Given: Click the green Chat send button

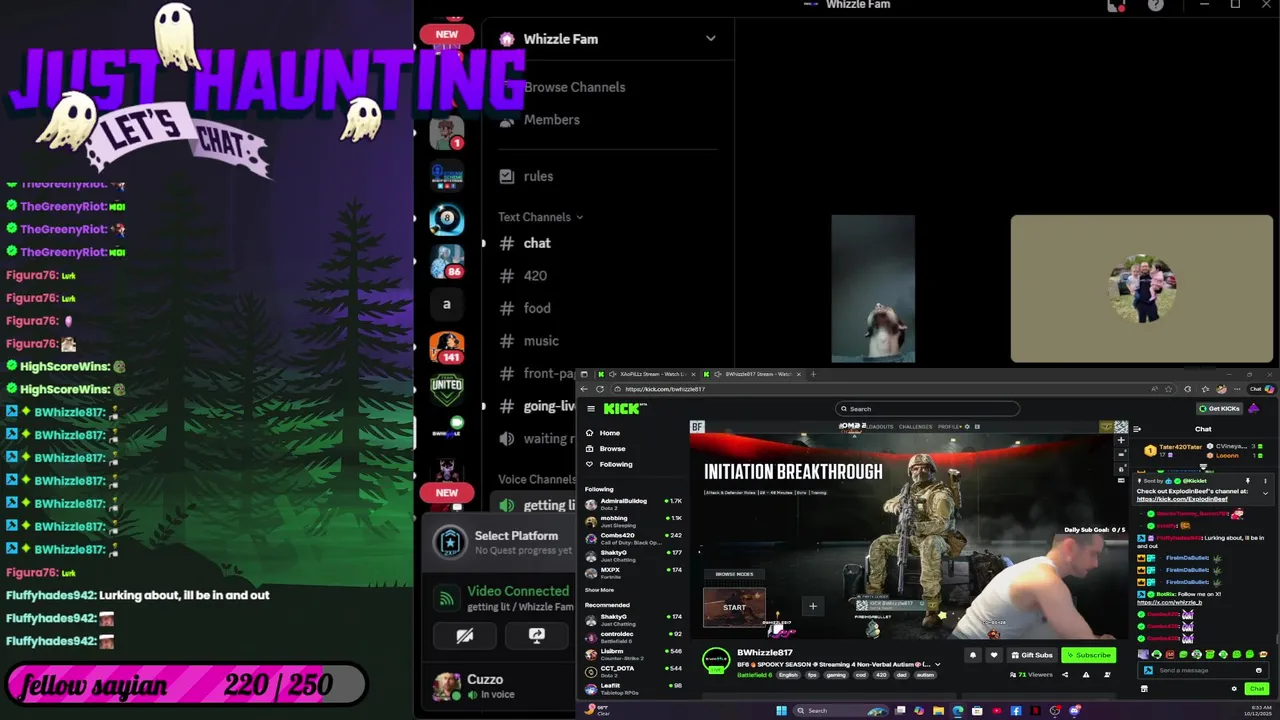Looking at the screenshot, I should (x=1257, y=688).
